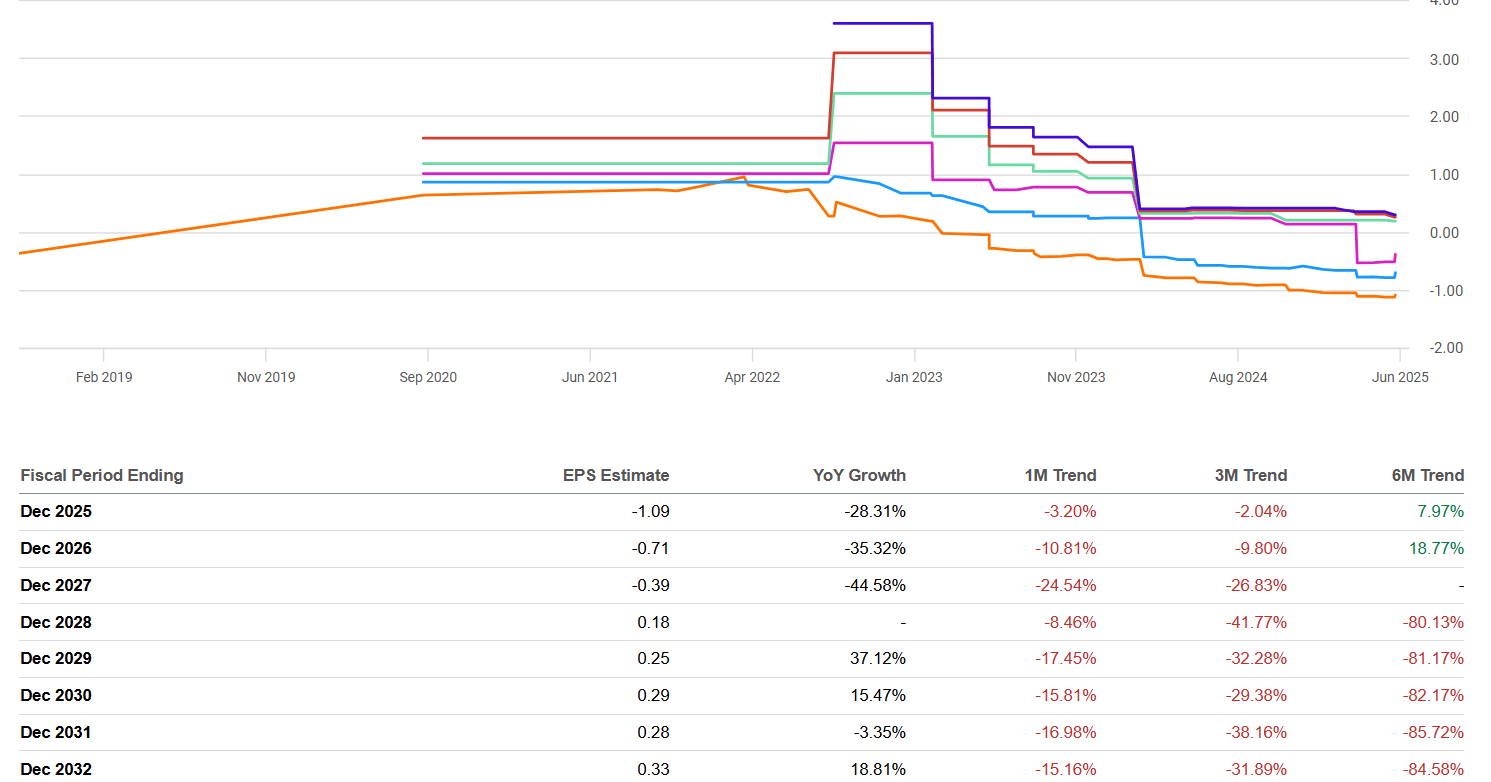
Task: Click the Fiscal Period Ending column header
Action: pyautogui.click(x=102, y=476)
